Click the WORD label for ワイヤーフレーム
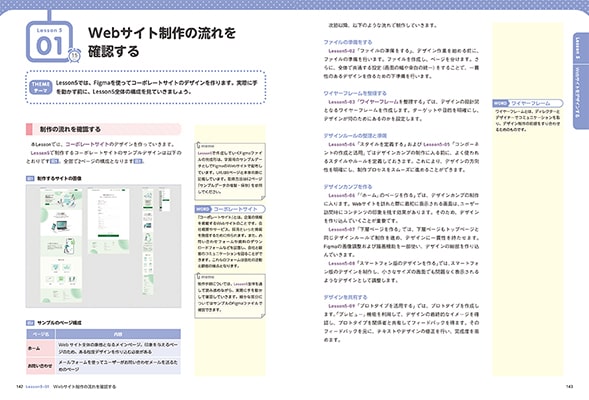Viewport: 589px width, 400px height. coord(501,103)
